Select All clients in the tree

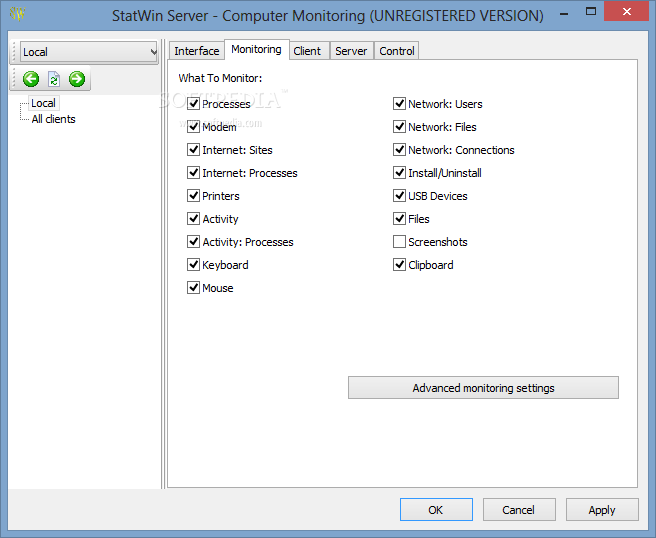point(54,119)
